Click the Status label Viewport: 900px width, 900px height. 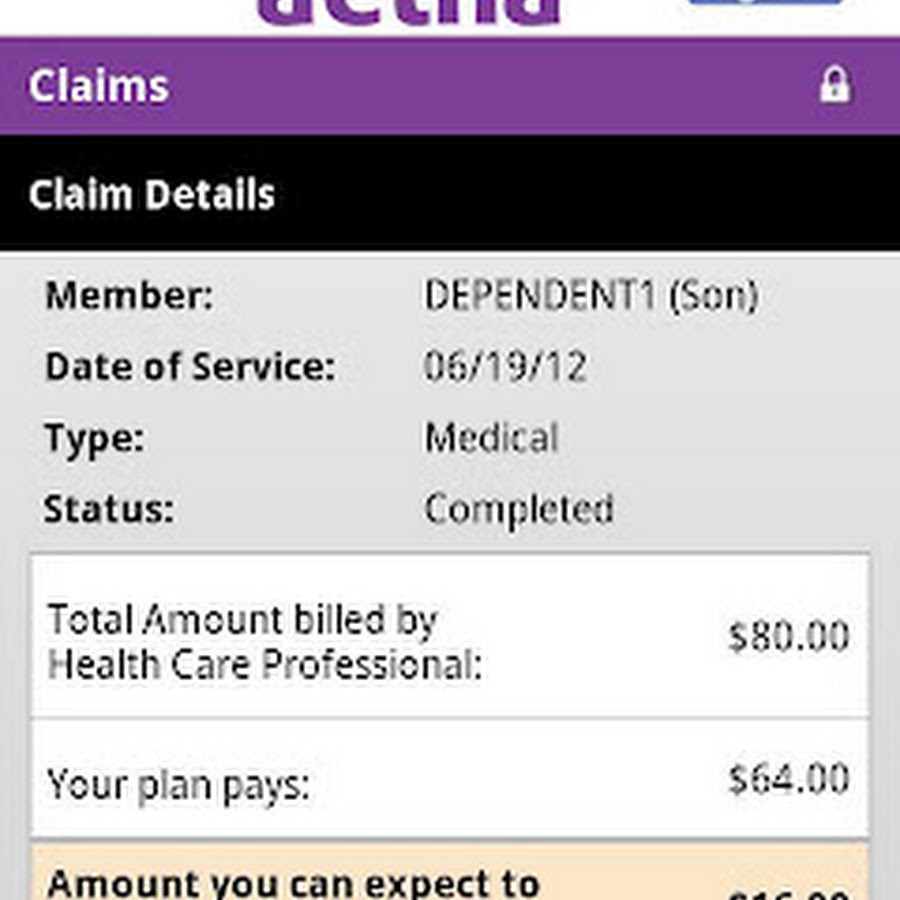[x=108, y=509]
